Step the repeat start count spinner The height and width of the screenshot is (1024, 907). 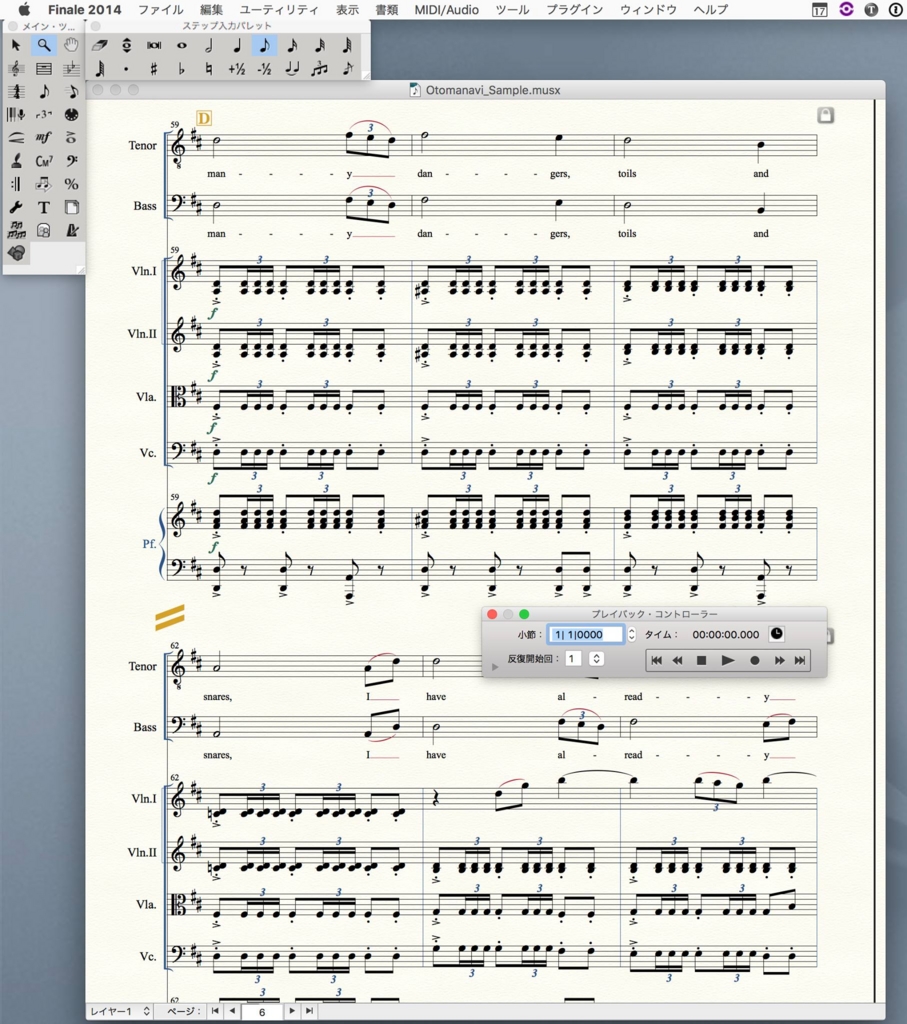pyautogui.click(x=596, y=659)
